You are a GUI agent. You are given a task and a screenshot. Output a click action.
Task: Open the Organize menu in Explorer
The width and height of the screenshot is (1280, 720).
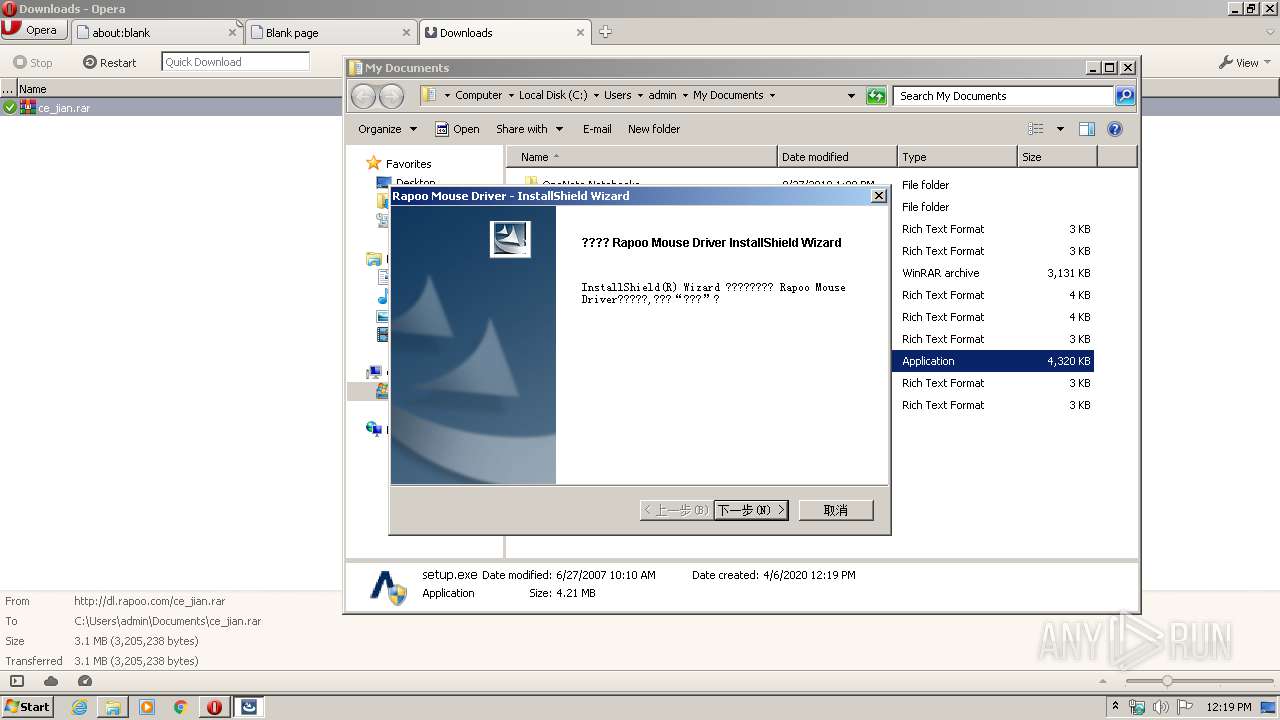387,129
